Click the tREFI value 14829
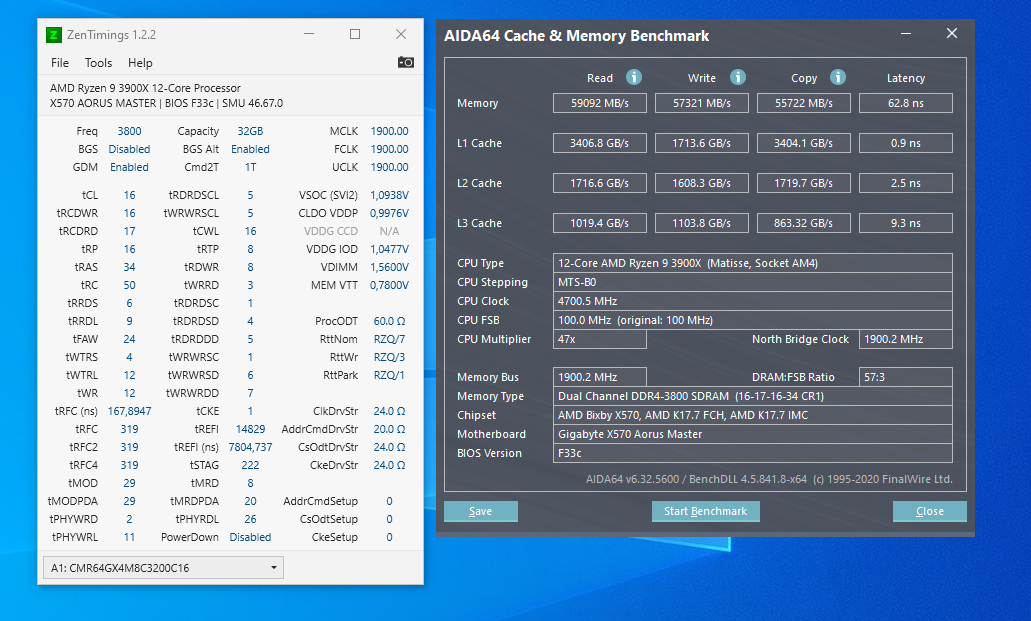 point(251,429)
